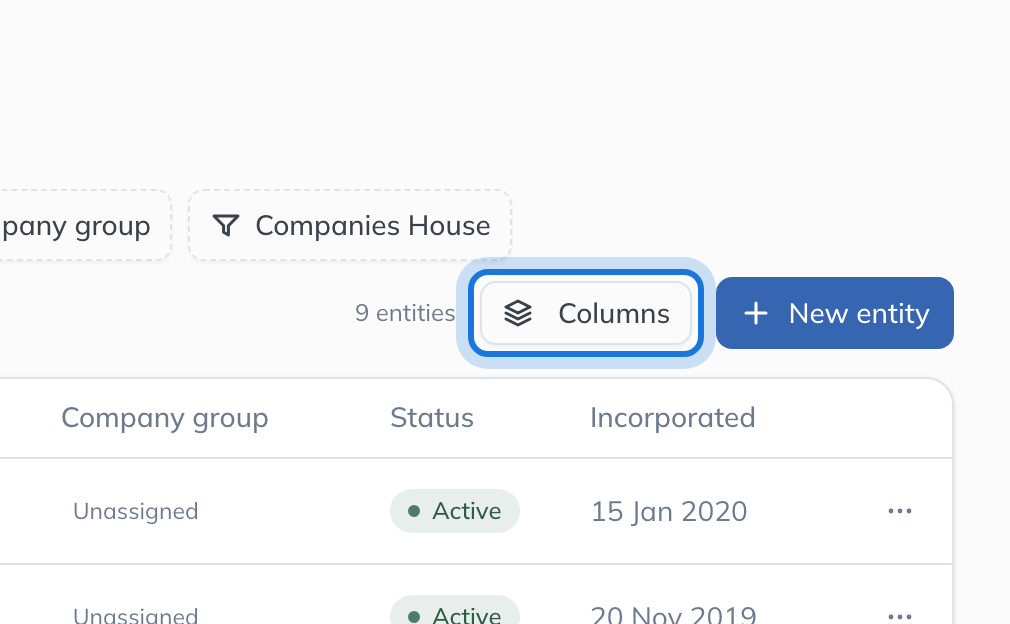The height and width of the screenshot is (624, 1010).
Task: Click the 15 Jan 2020 date cell
Action: pos(669,511)
